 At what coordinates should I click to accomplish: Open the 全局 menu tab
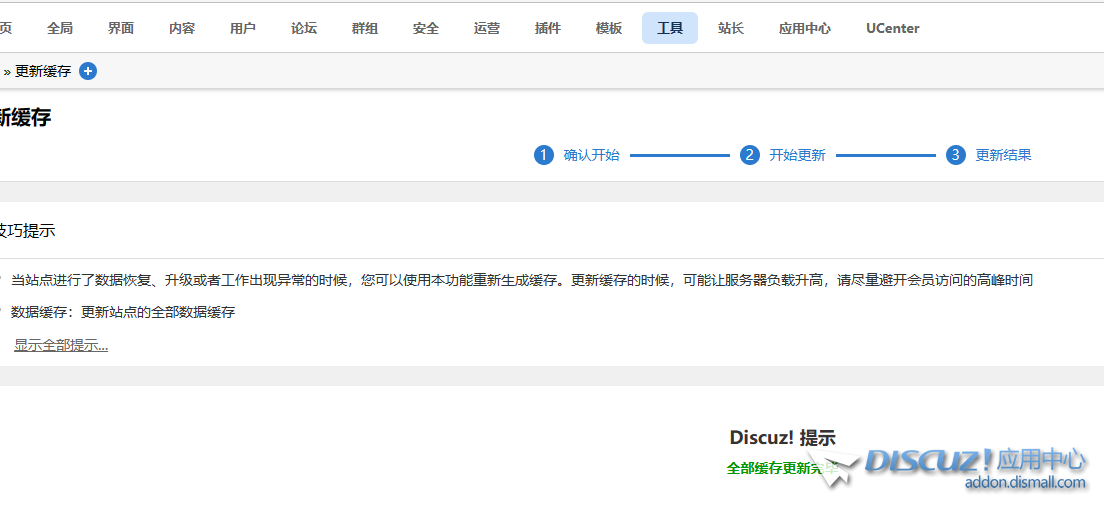tap(60, 28)
